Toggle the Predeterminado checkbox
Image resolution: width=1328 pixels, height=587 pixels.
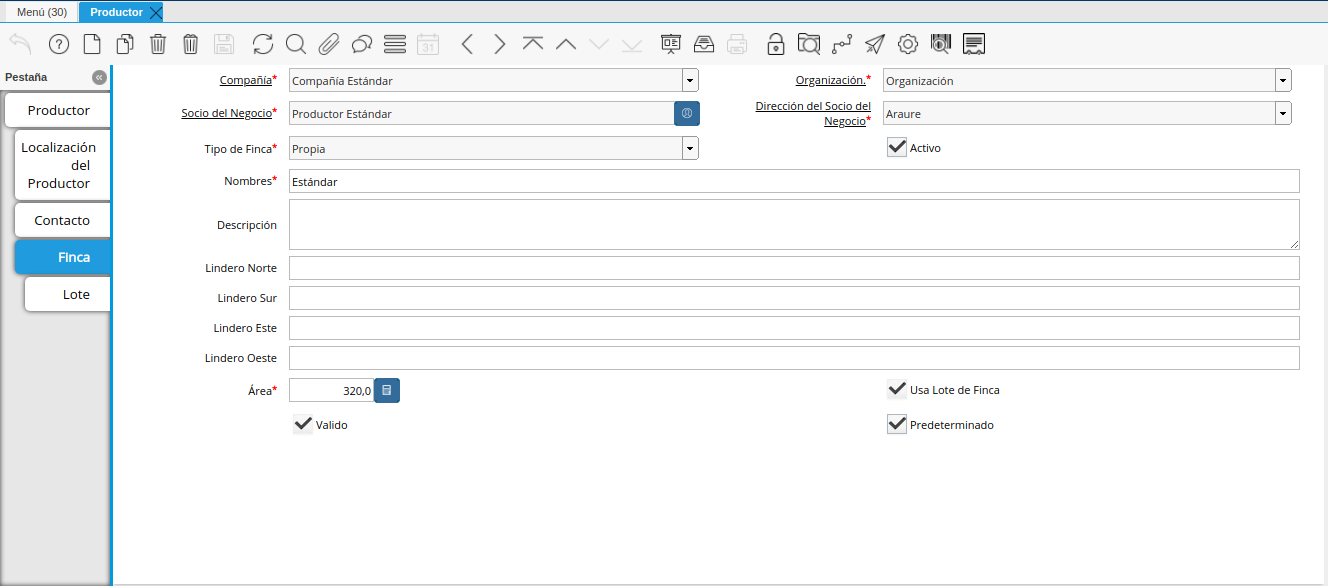pyautogui.click(x=897, y=424)
